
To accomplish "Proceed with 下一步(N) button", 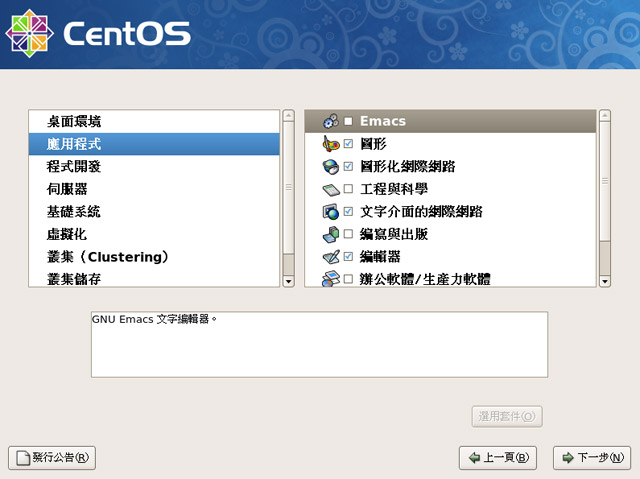I will [592, 458].
